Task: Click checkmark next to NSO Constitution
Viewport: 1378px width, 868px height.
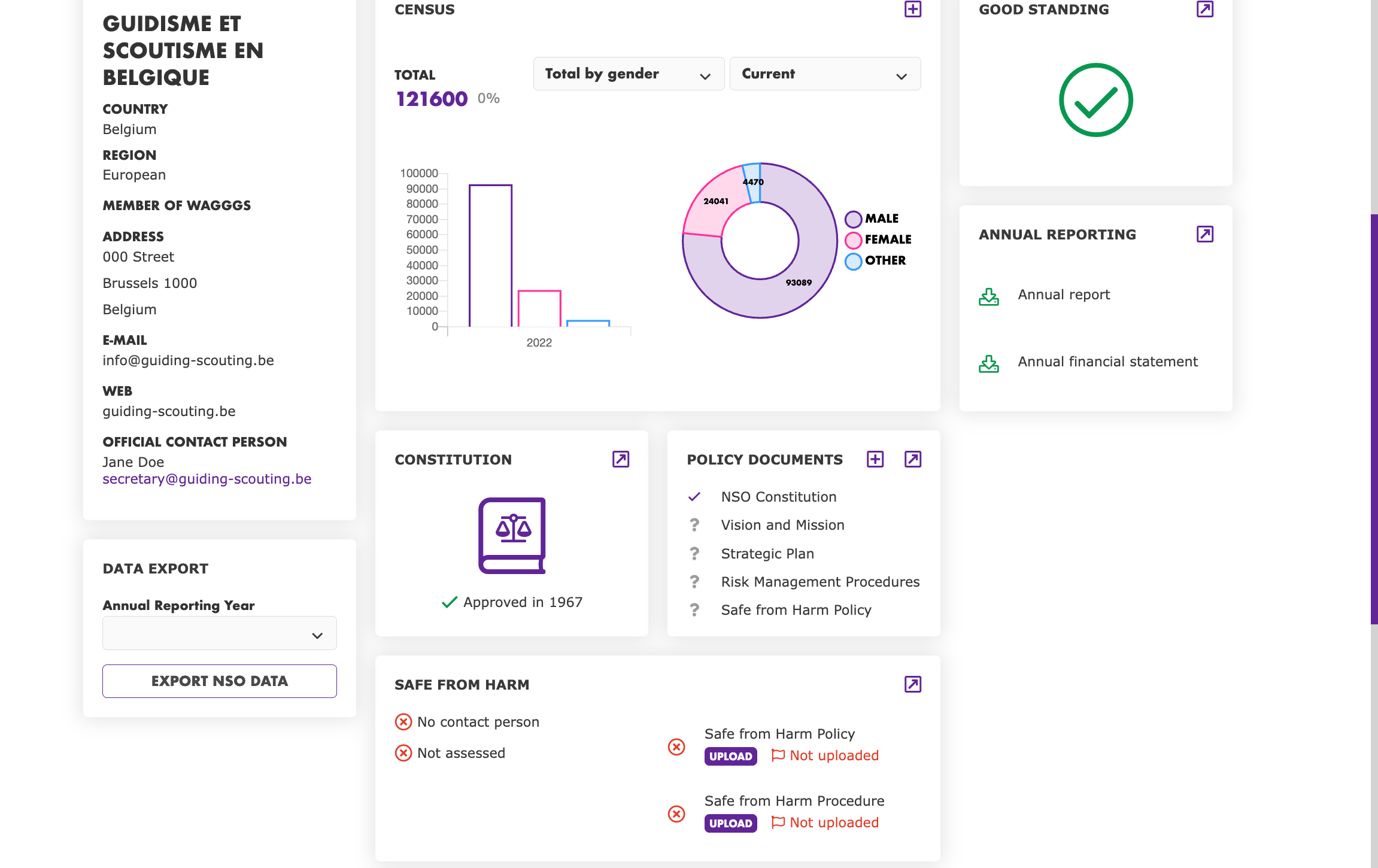Action: [694, 497]
